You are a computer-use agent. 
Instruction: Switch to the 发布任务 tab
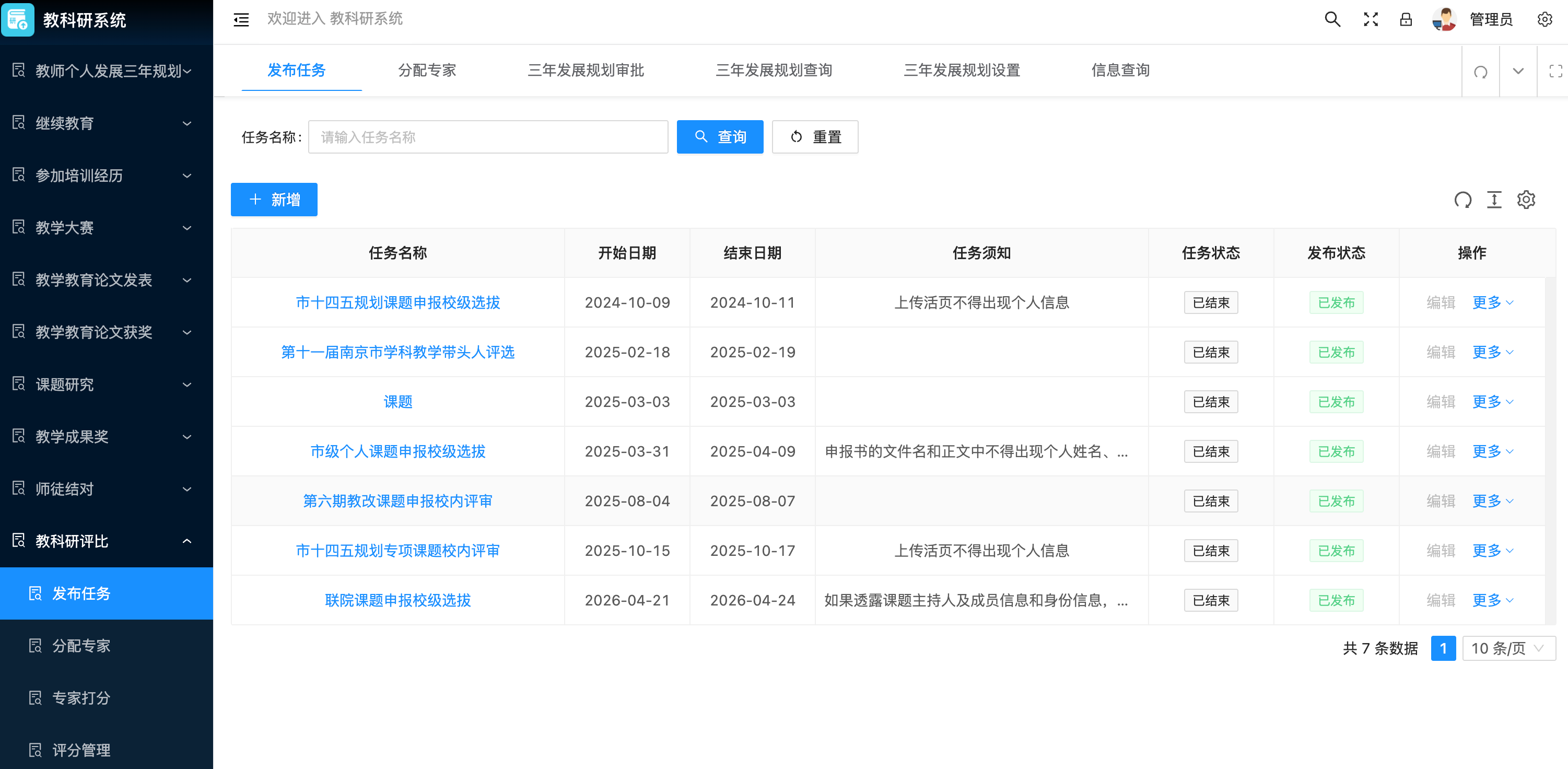pyautogui.click(x=297, y=70)
